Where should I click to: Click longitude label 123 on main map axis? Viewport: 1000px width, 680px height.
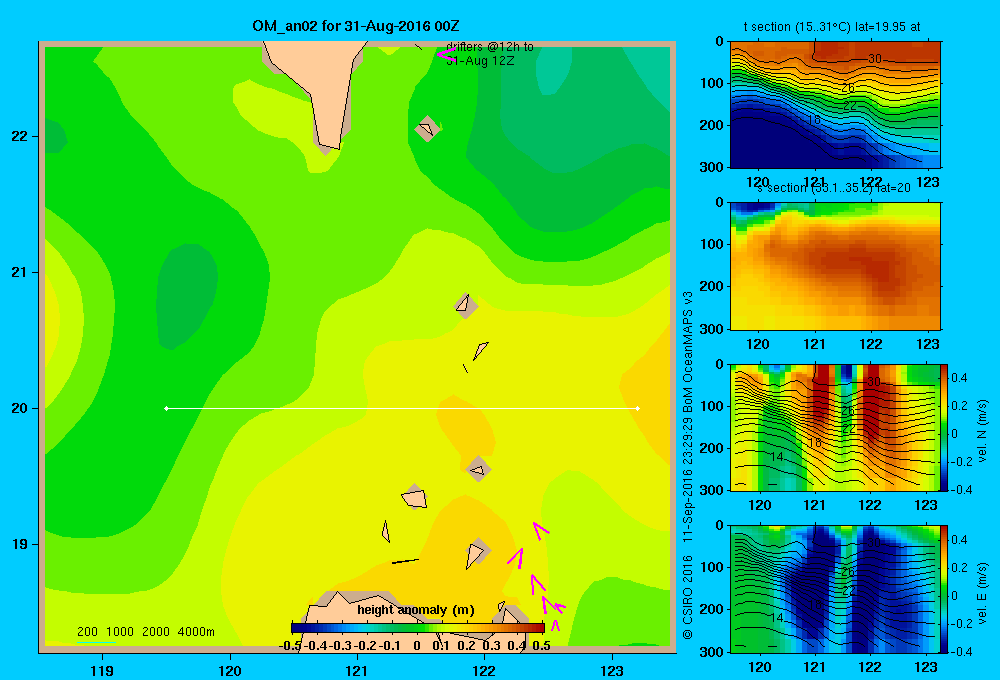point(612,670)
